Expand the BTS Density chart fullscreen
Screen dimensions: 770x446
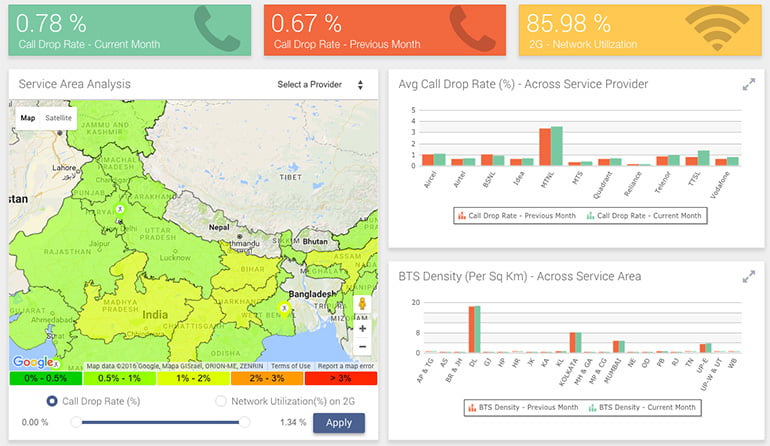pyautogui.click(x=748, y=277)
